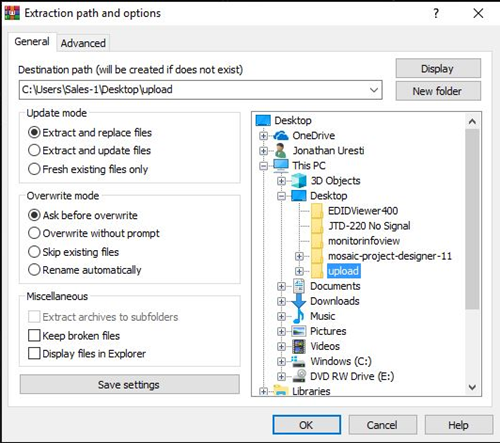Viewport: 500px width, 443px height.
Task: Collapse the This PC tree node
Action: [x=263, y=166]
